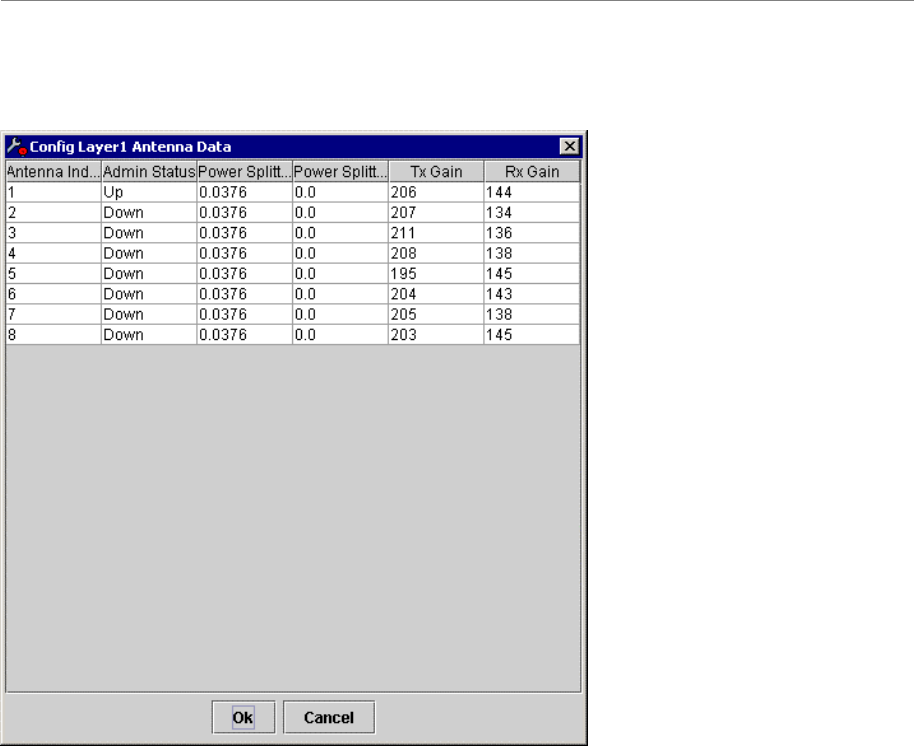Image resolution: width=914 pixels, height=746 pixels.
Task: Click the 0.0 power splitter cell in row 1
Action: coord(340,192)
